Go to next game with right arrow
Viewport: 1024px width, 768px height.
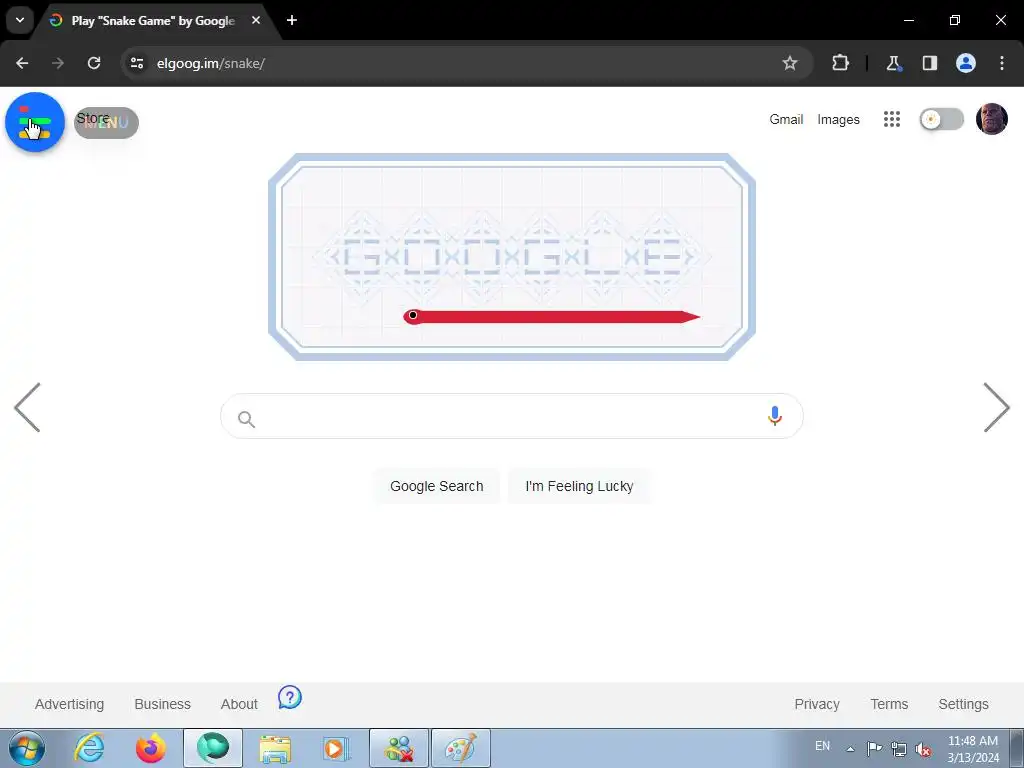[996, 408]
